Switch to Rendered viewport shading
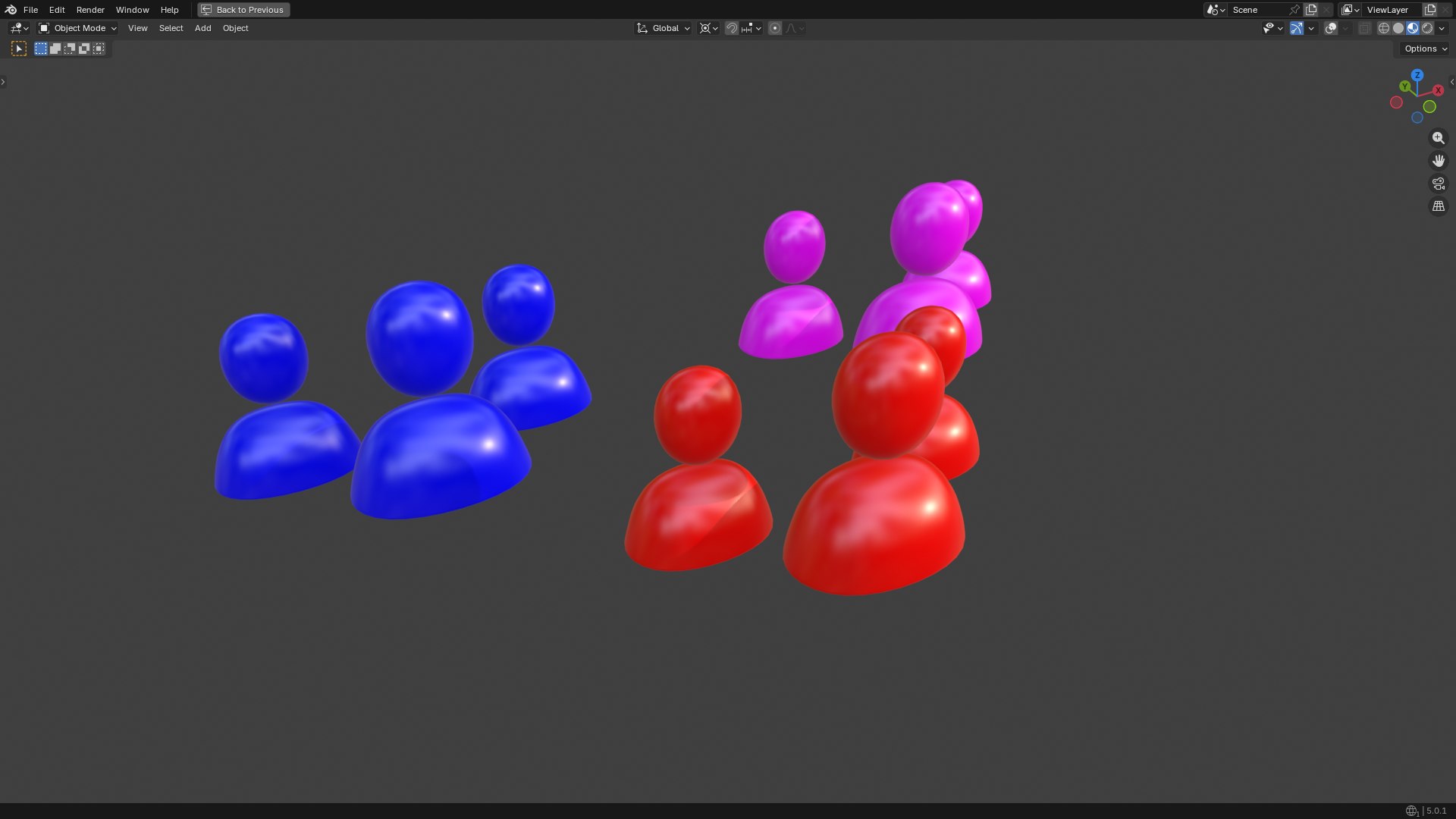This screenshot has width=1456, height=819. pyautogui.click(x=1427, y=28)
